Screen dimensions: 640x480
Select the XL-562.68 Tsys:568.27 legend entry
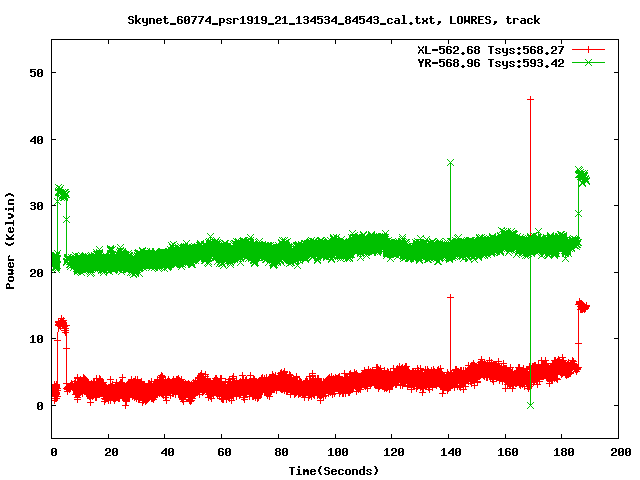491,50
